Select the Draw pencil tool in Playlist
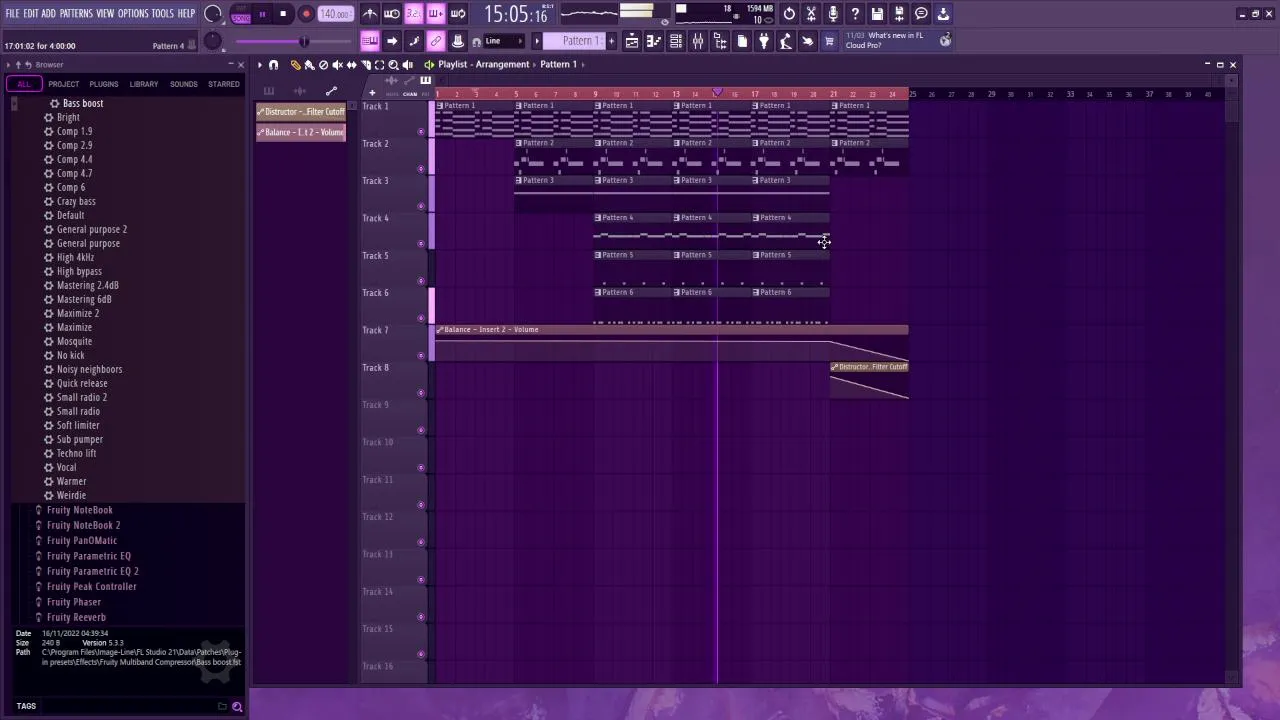This screenshot has width=1280, height=720. (x=295, y=65)
